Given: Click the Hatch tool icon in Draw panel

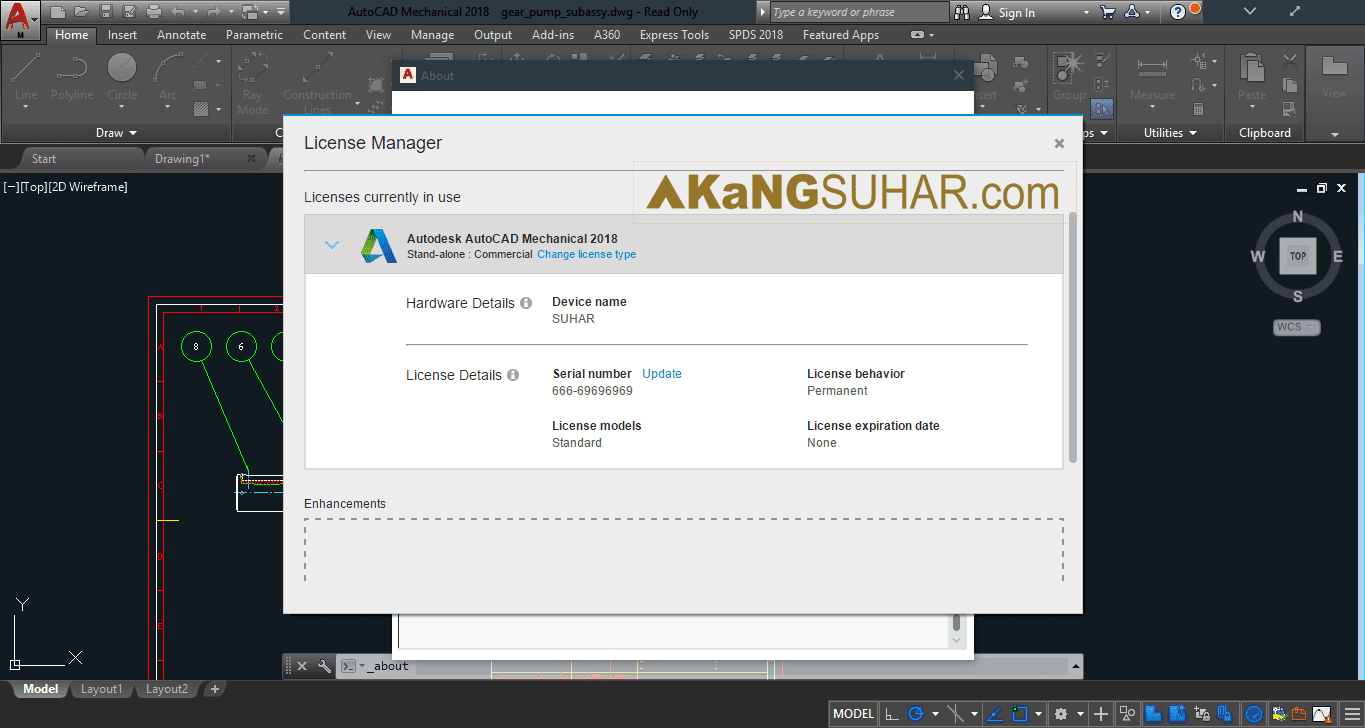Looking at the screenshot, I should (x=201, y=109).
